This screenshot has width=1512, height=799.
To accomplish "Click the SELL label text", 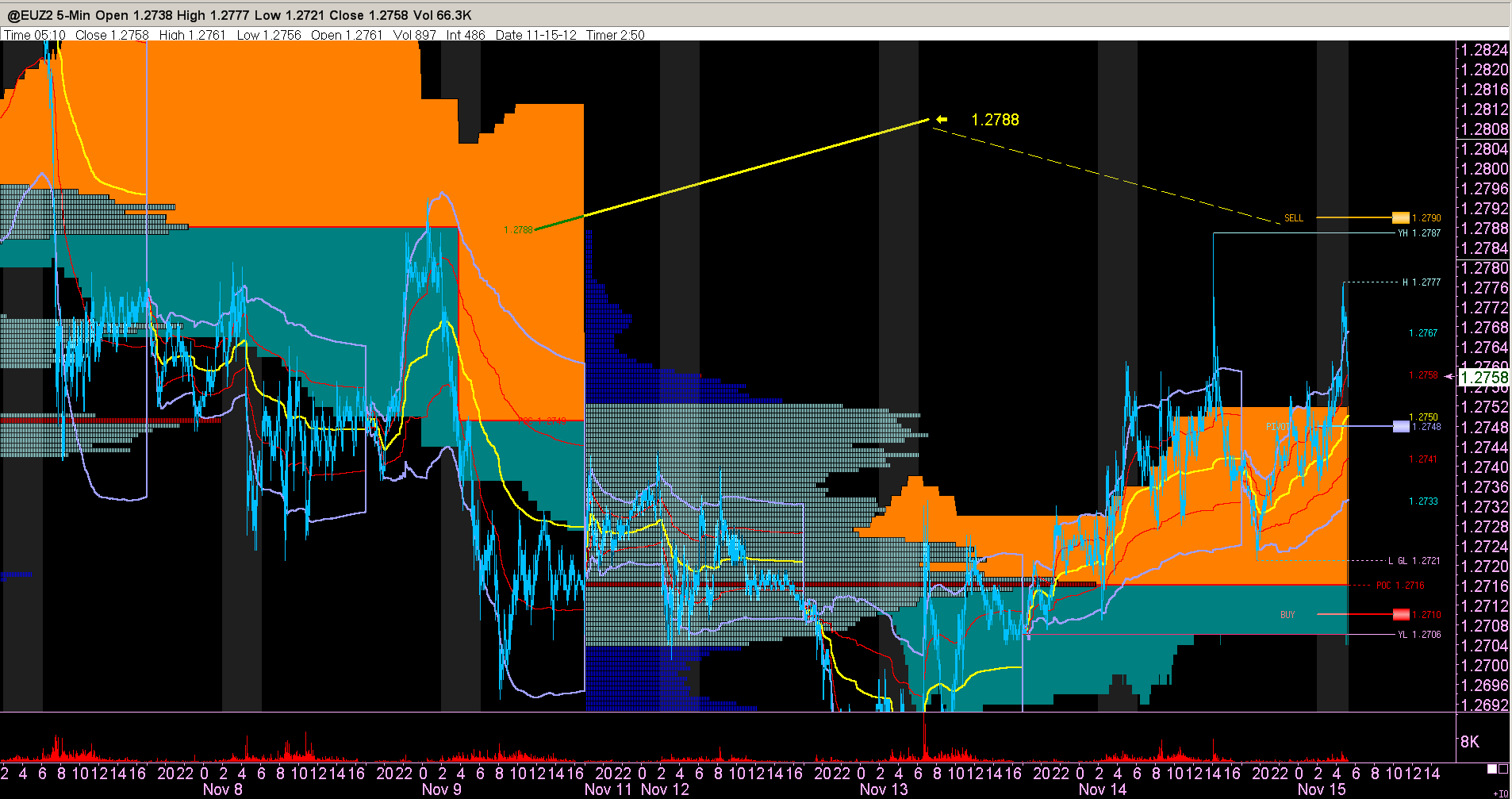I will pos(1293,218).
